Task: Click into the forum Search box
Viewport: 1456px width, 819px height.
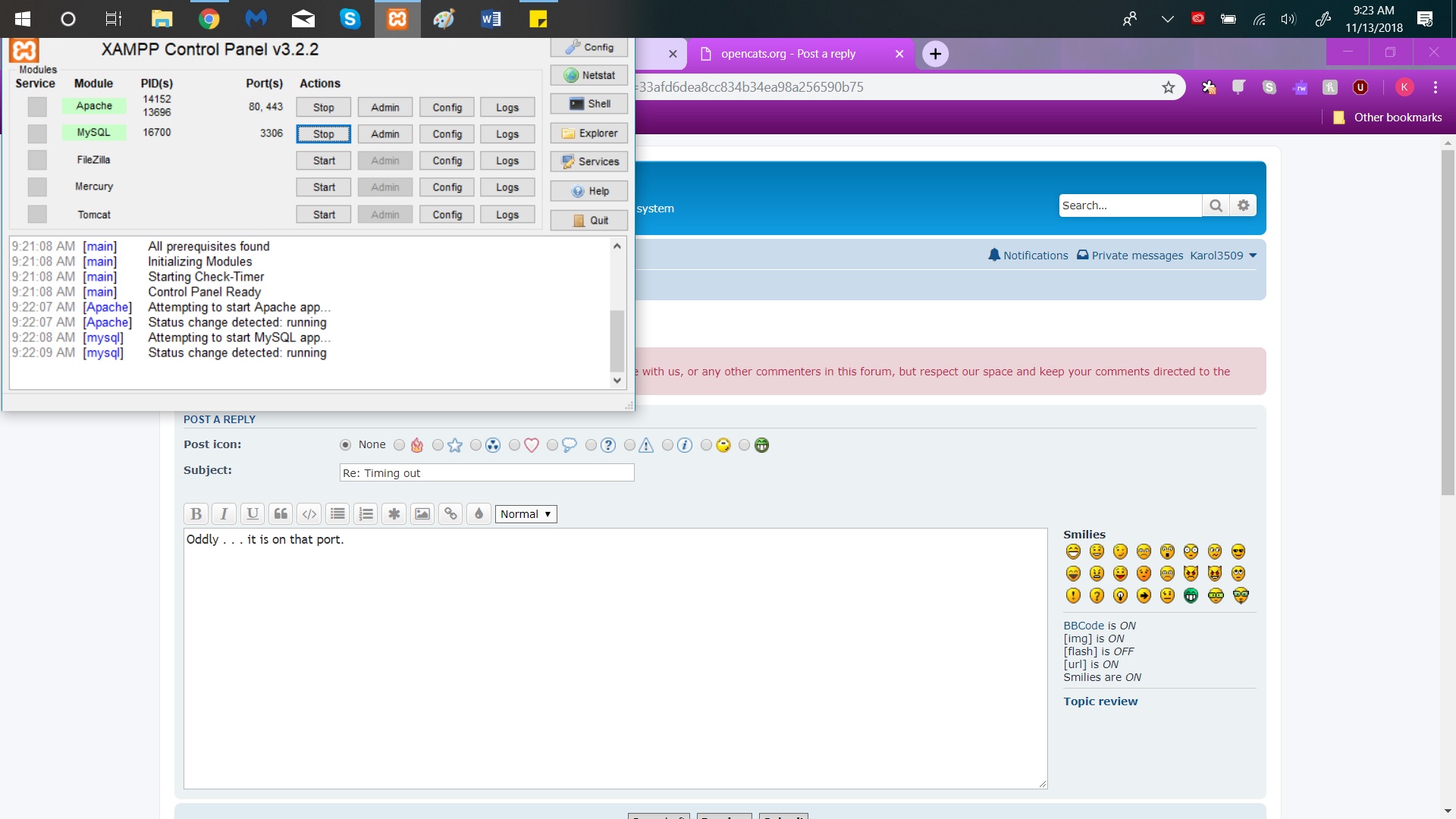Action: tap(1130, 206)
